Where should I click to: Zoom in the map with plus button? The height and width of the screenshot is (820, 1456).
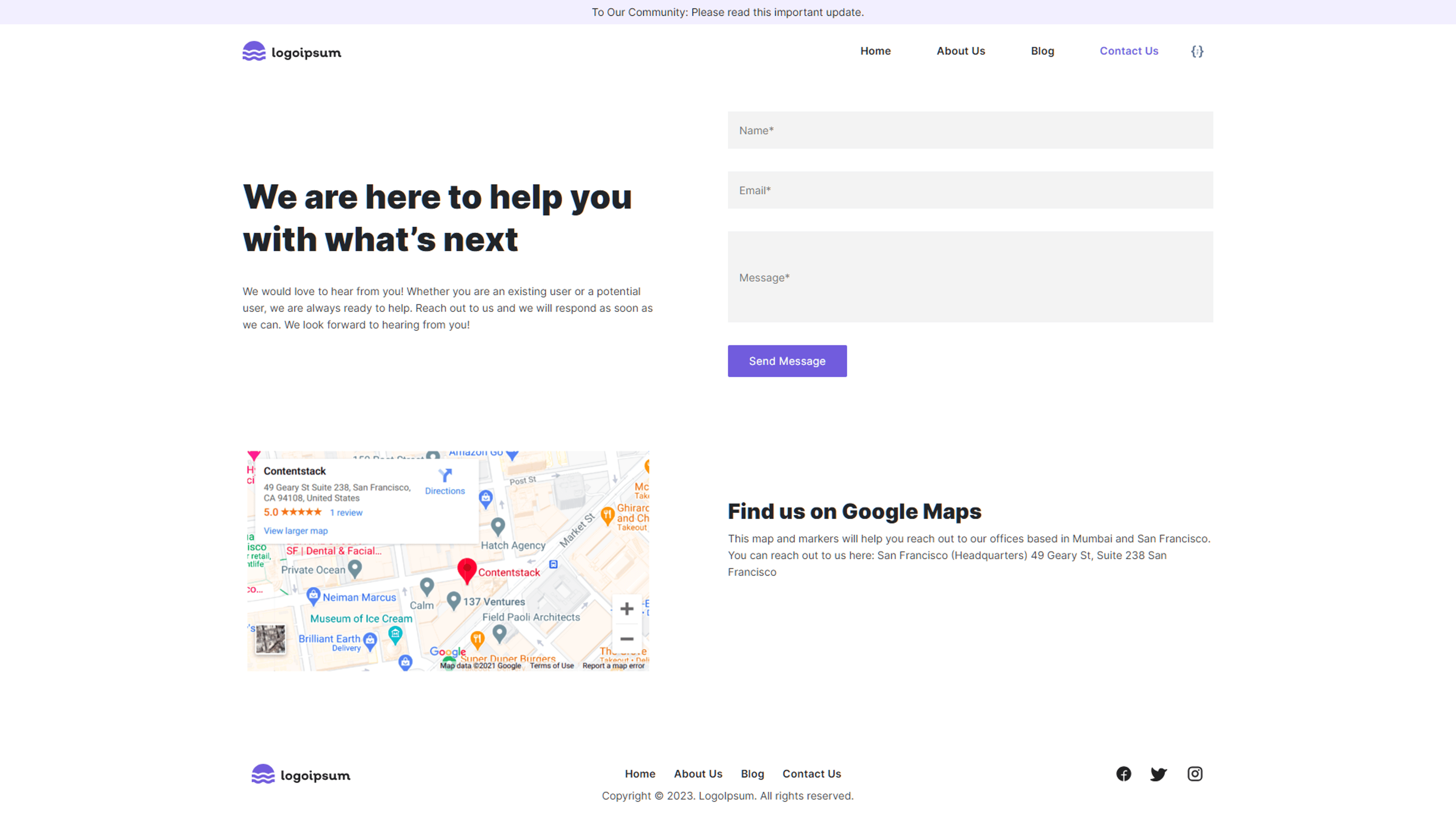[627, 608]
